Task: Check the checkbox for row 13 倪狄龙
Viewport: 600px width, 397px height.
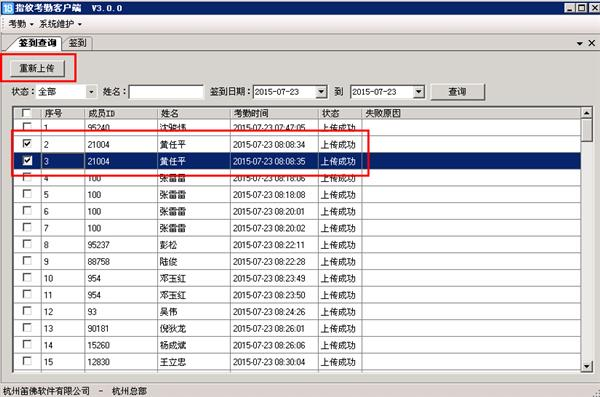Action: [x=27, y=328]
